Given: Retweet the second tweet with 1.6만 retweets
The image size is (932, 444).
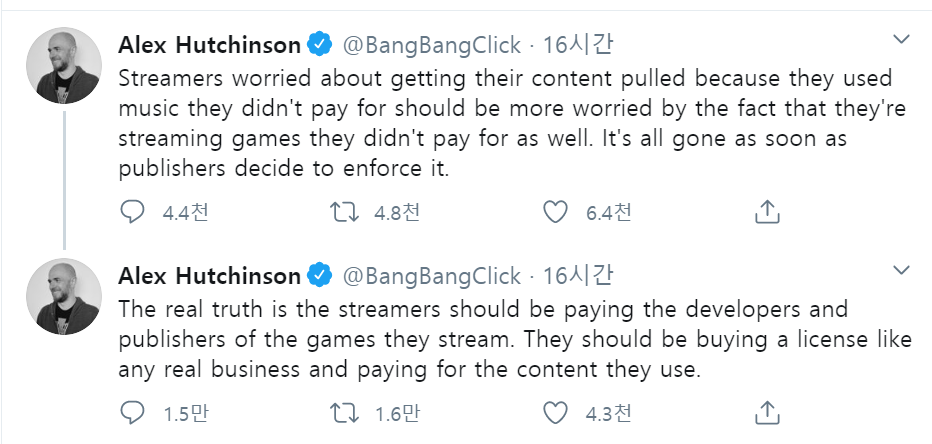Looking at the screenshot, I should coord(342,411).
